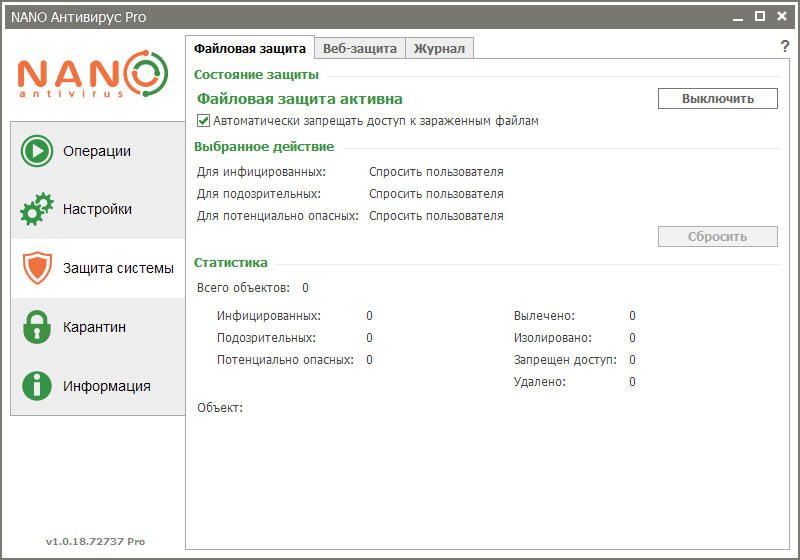Click the Сбросить button
Image resolution: width=800 pixels, height=560 pixels.
(x=717, y=237)
